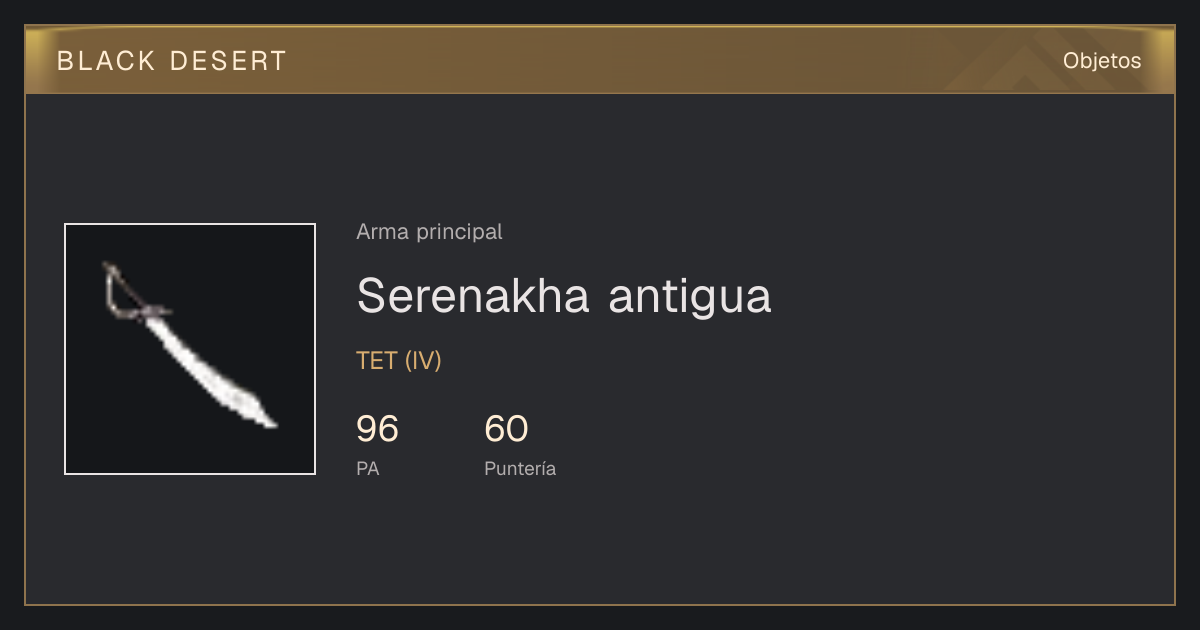Click the 96 attack value

coord(377,429)
